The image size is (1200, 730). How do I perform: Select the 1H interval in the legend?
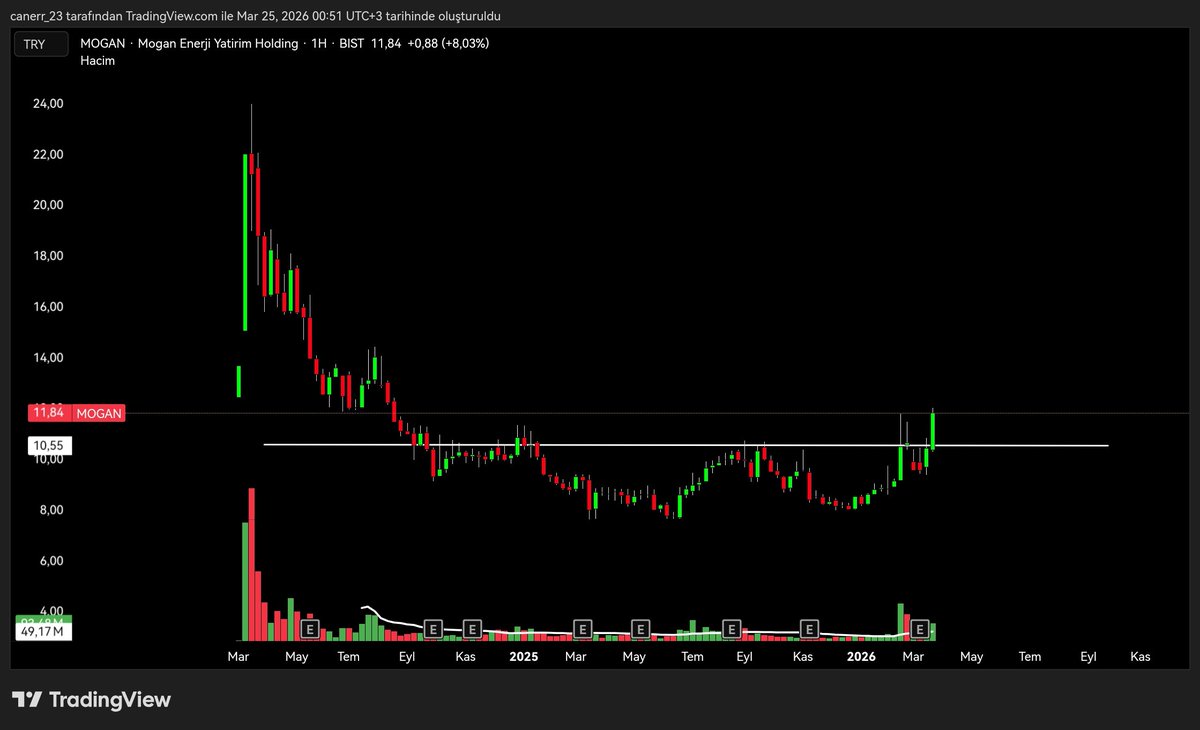pos(319,44)
